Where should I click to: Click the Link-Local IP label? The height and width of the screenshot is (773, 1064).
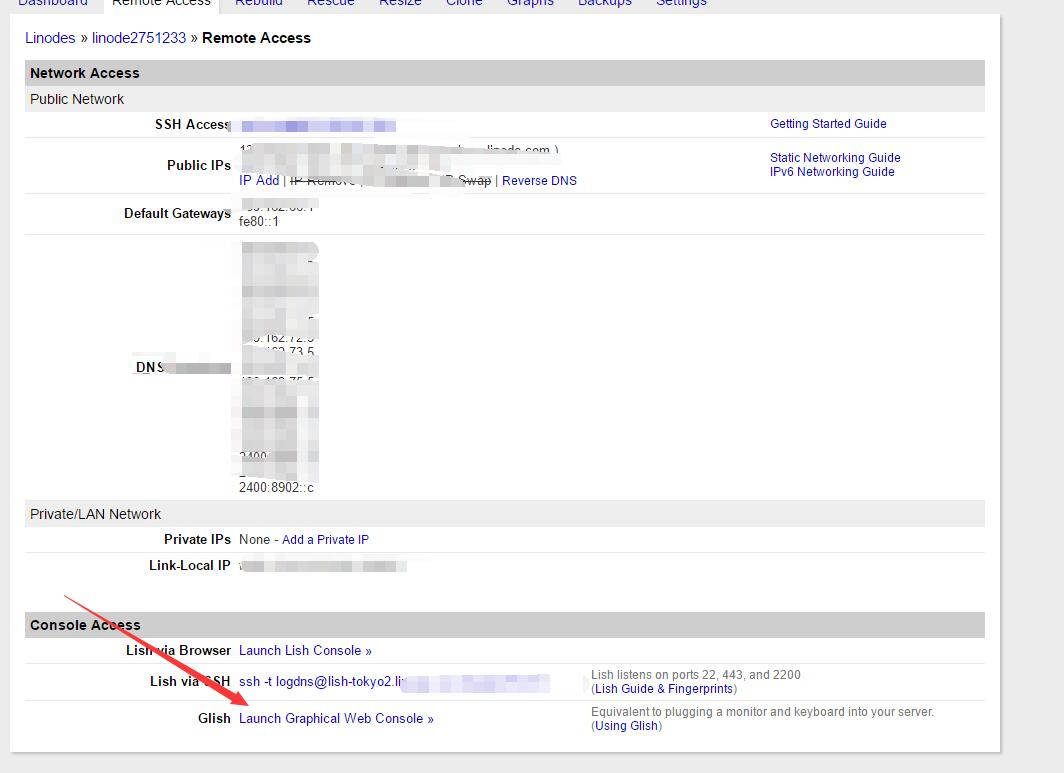[x=190, y=565]
